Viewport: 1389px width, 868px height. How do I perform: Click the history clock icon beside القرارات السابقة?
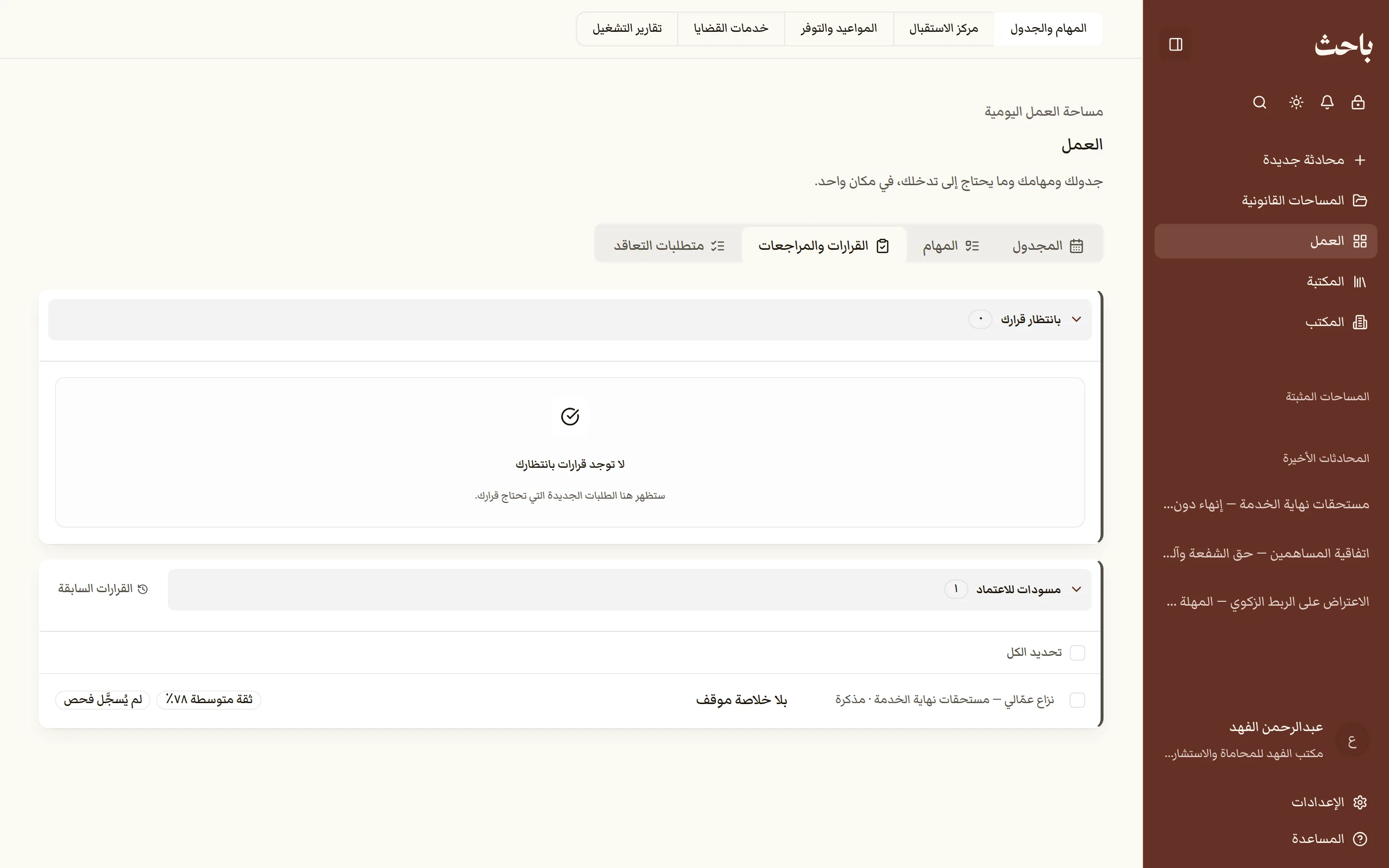tap(143, 589)
